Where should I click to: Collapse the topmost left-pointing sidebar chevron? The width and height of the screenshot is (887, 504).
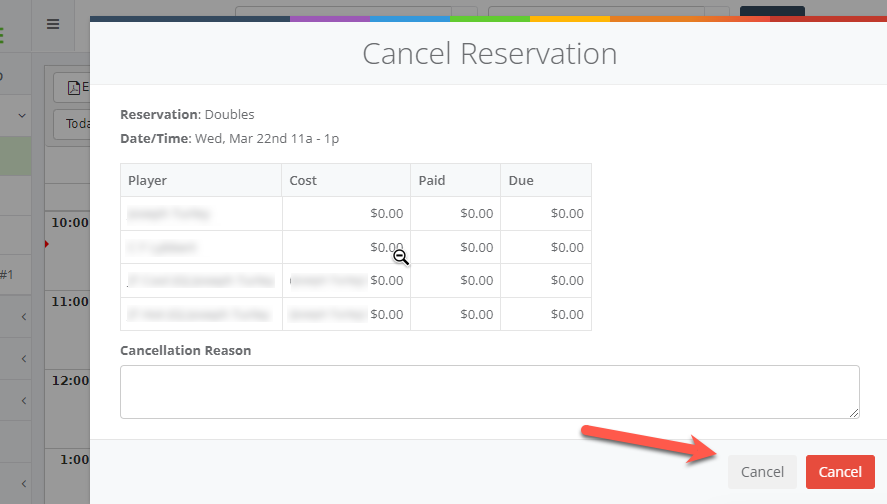coord(24,318)
